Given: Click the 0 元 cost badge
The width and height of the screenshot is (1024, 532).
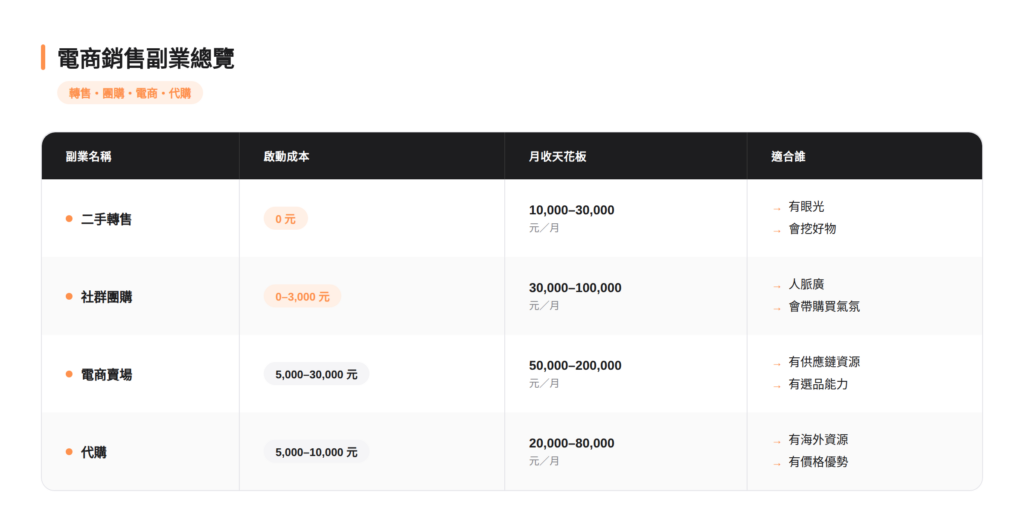Looking at the screenshot, I should click(285, 219).
